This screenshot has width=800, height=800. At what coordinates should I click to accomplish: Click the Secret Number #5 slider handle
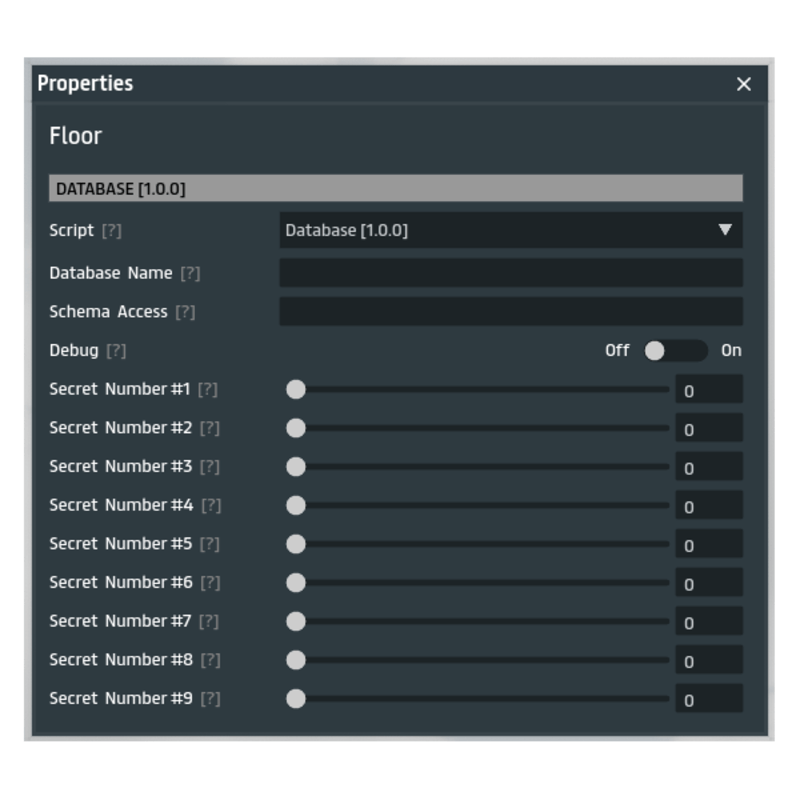(x=296, y=544)
